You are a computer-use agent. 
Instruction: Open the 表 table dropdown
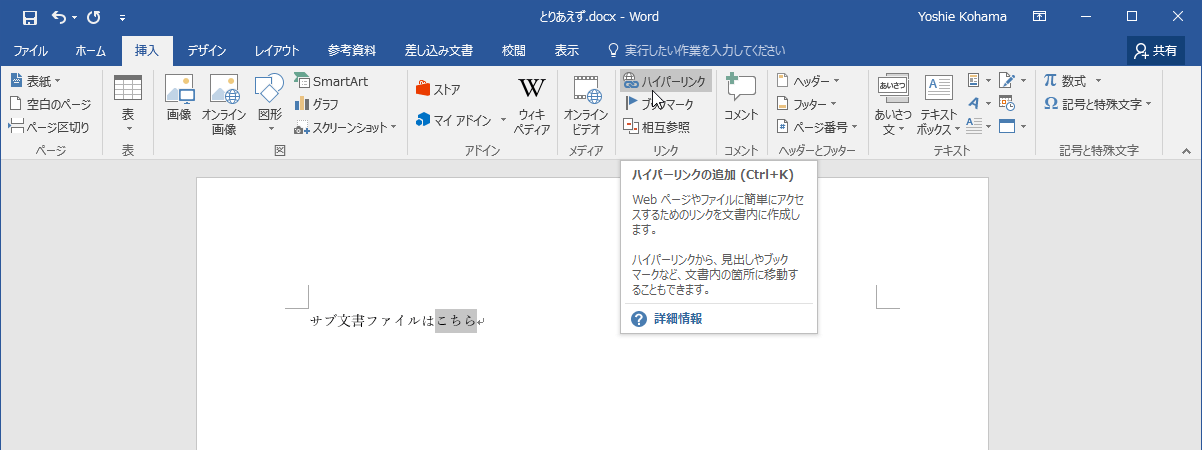click(x=128, y=104)
